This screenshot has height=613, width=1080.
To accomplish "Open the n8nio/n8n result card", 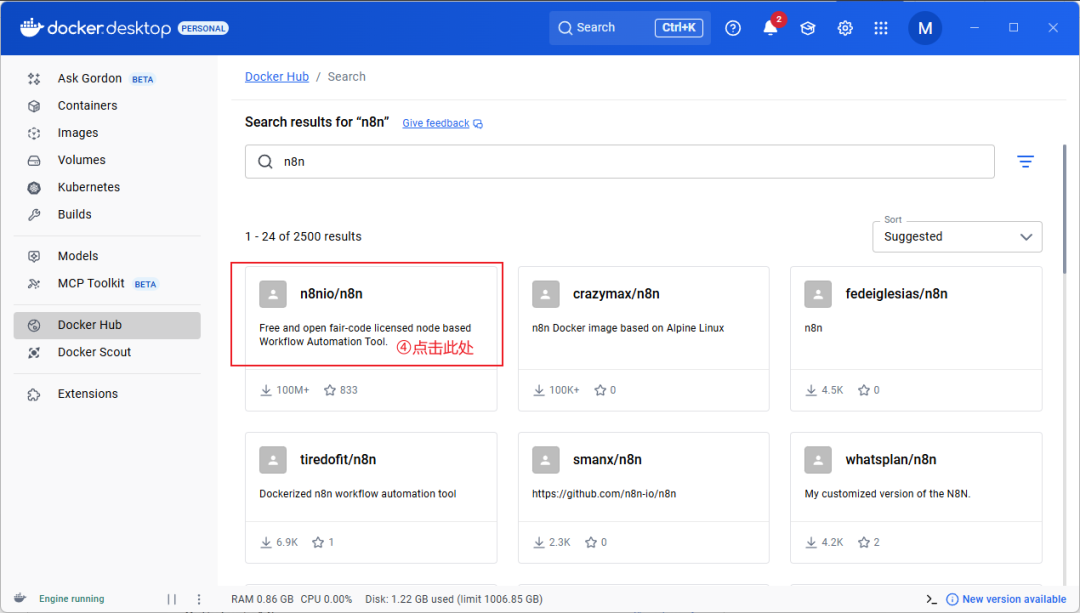I will coord(371,339).
